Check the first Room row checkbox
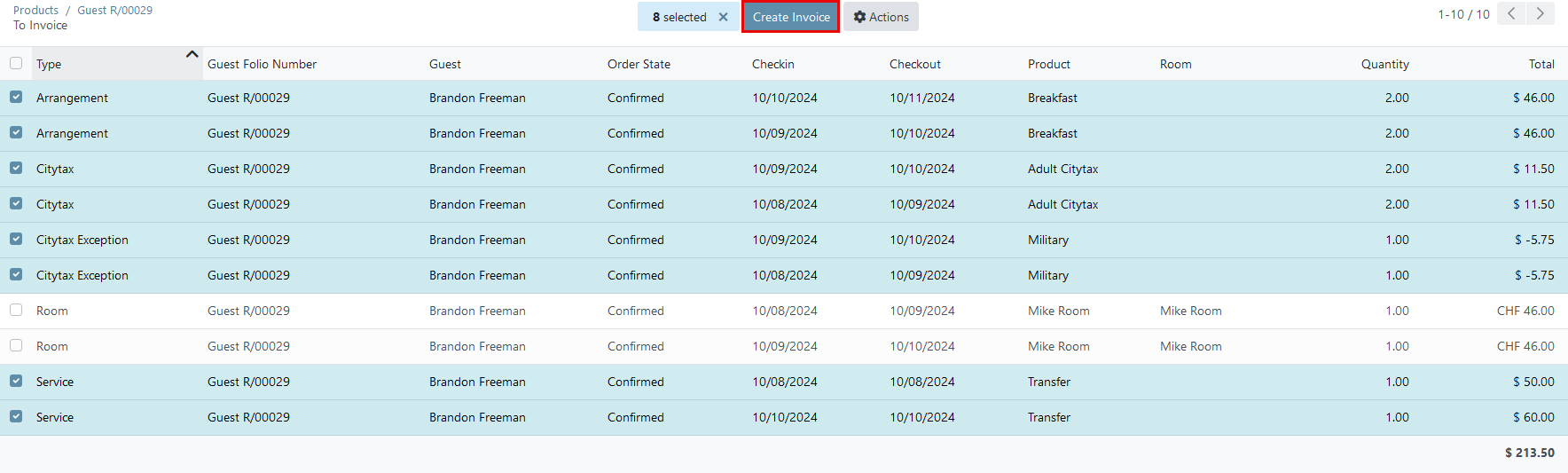The height and width of the screenshot is (473, 1568). pyautogui.click(x=16, y=310)
